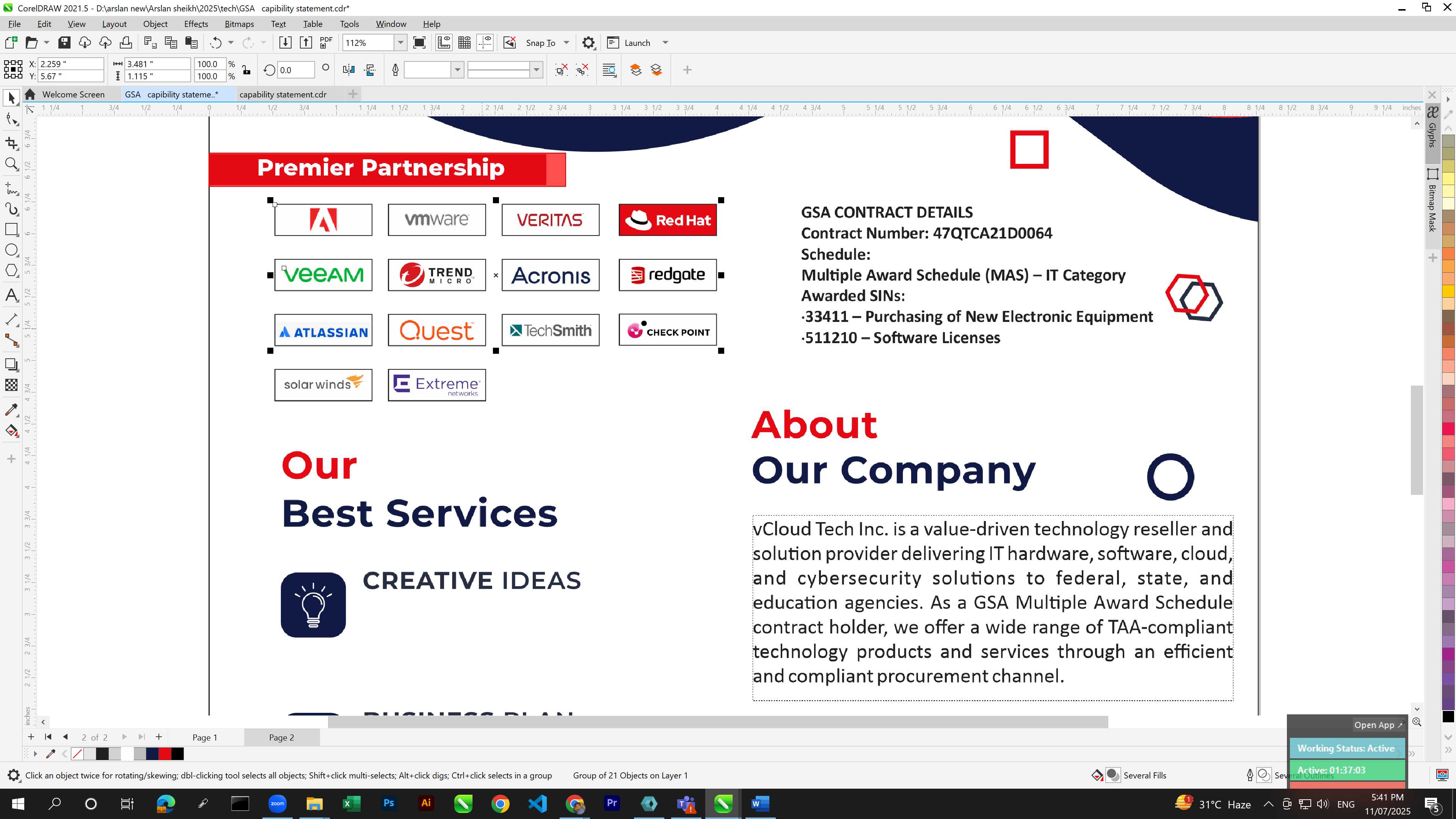Image resolution: width=1456 pixels, height=819 pixels.
Task: Open the line style dropdown
Action: click(x=537, y=70)
